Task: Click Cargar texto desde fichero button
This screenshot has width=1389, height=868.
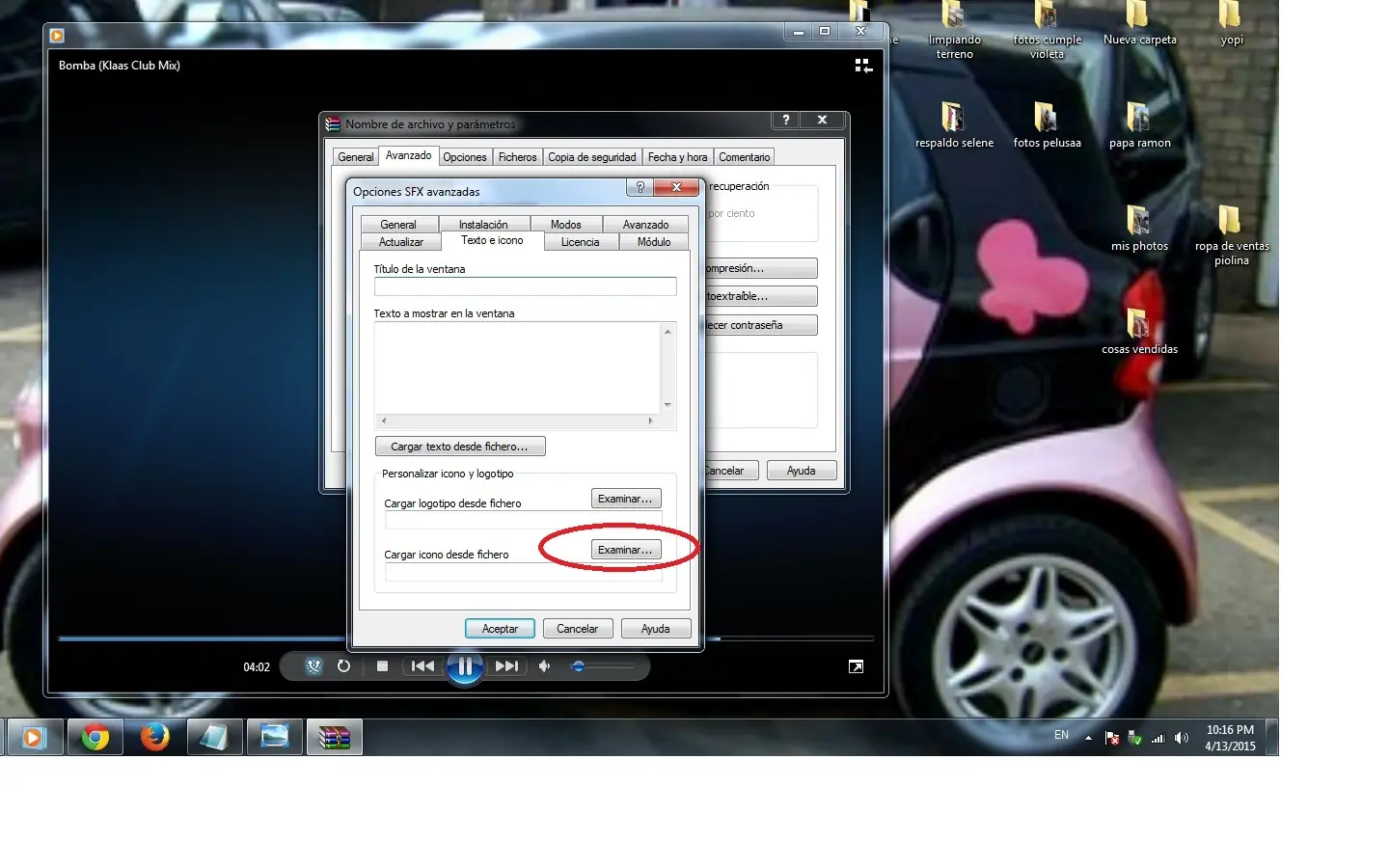Action: tap(460, 447)
